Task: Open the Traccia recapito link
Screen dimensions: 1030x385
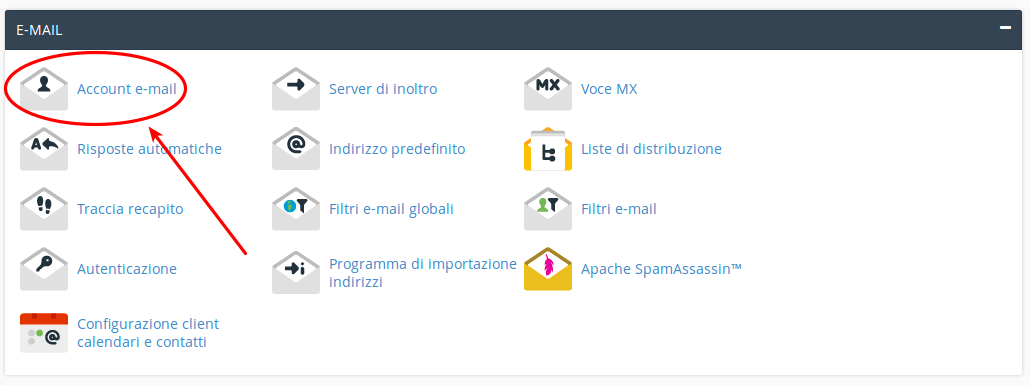Action: point(130,209)
